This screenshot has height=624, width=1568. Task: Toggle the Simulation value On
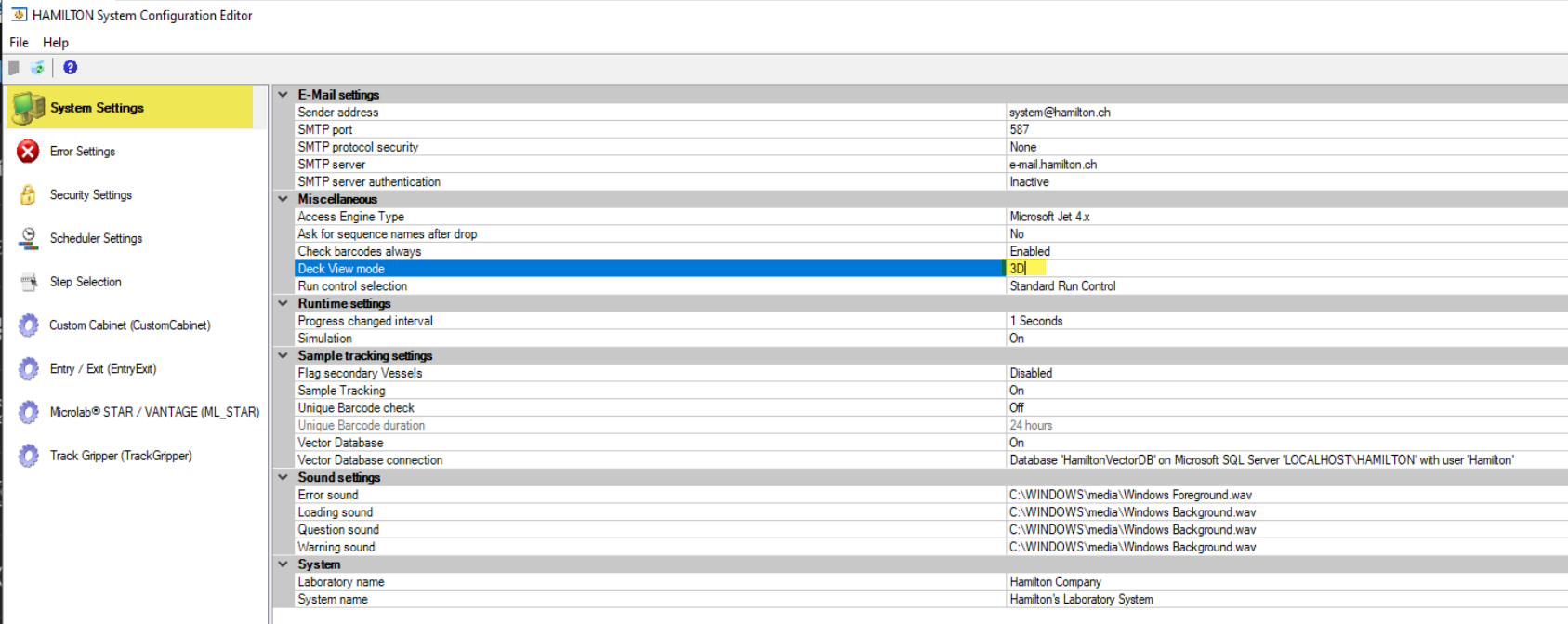[1286, 339]
